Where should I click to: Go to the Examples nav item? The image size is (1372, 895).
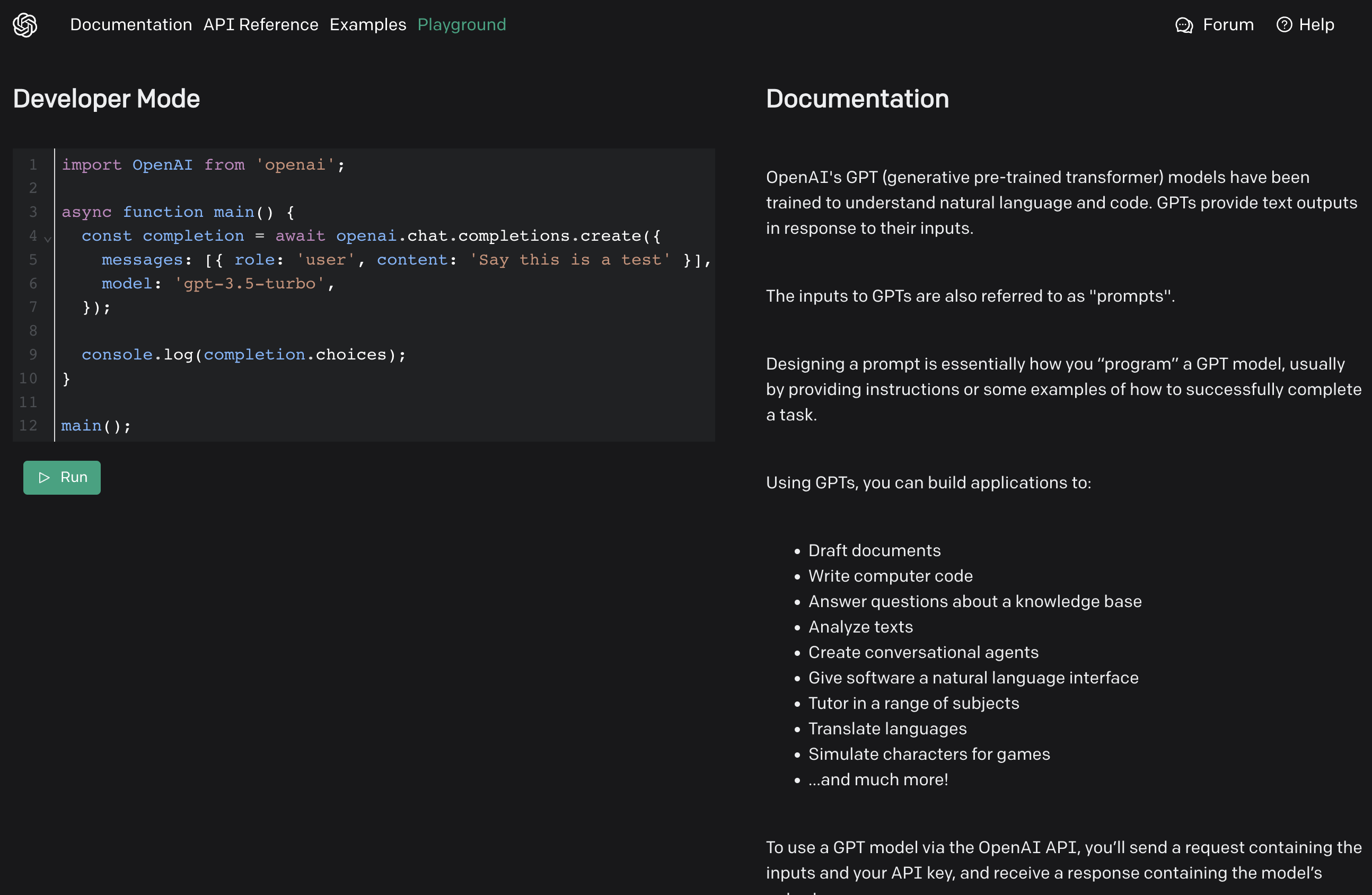[368, 25]
